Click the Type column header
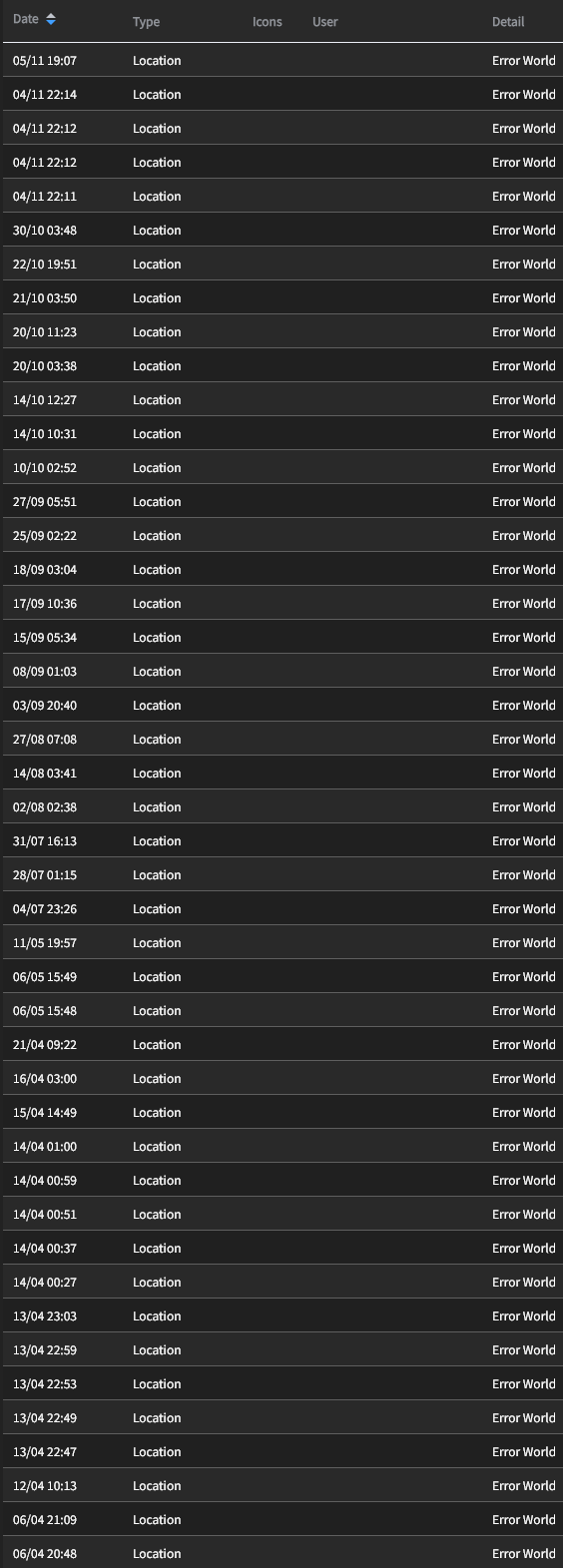Viewport: 563px width, 1568px height. click(x=146, y=22)
